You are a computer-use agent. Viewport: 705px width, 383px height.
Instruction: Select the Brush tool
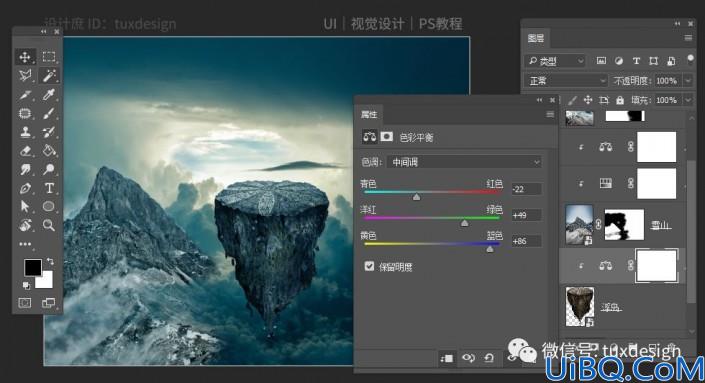pyautogui.click(x=49, y=113)
